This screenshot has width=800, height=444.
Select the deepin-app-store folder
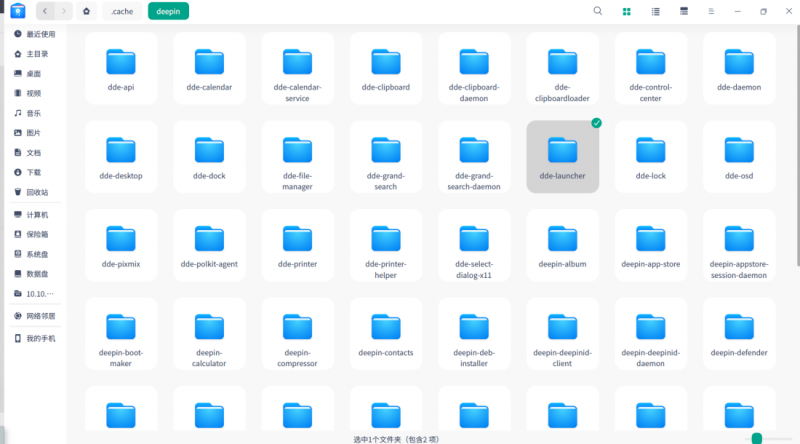click(651, 245)
